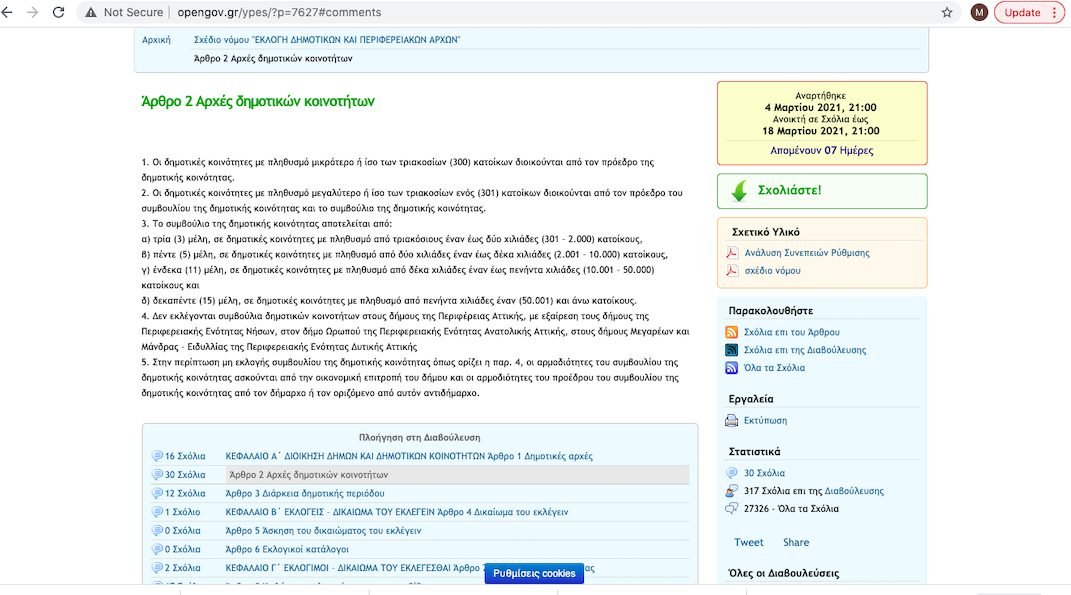Click the comment bubble icon for 2 Σχόλια
Screen dimensions: 1071x595
[157, 568]
